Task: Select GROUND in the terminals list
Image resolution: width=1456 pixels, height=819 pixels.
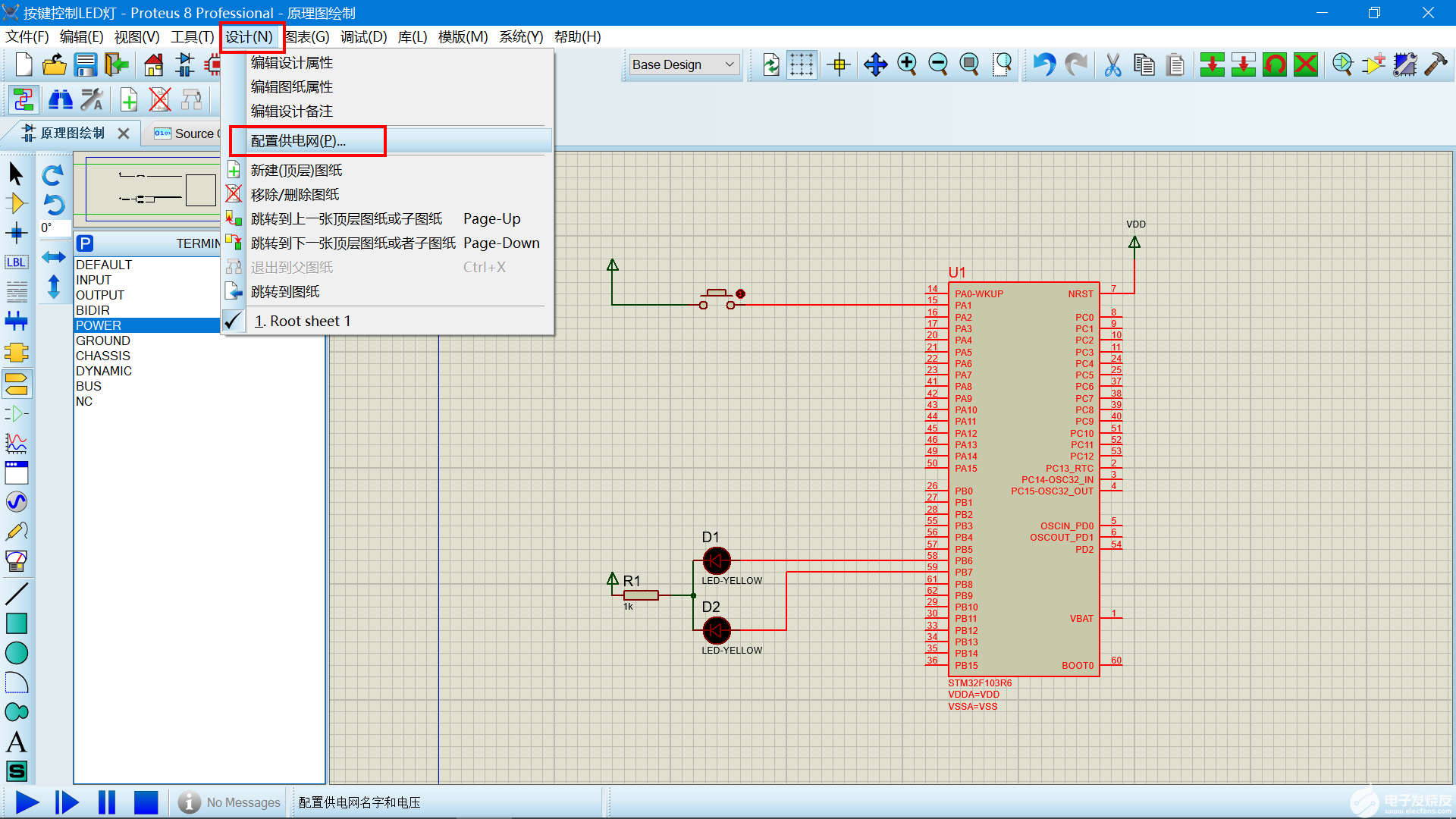Action: tap(103, 340)
